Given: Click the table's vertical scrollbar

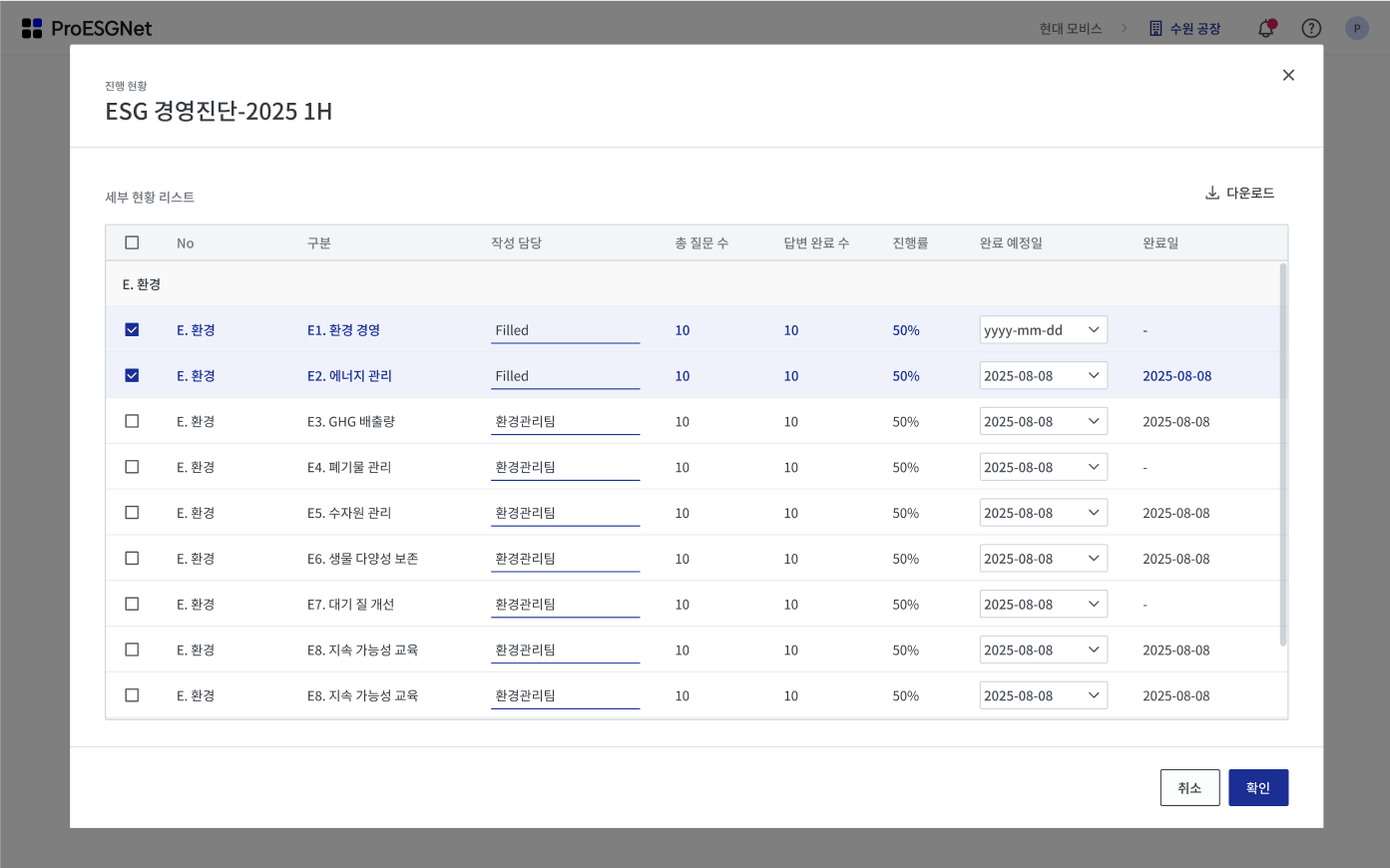Looking at the screenshot, I should coord(1282,454).
